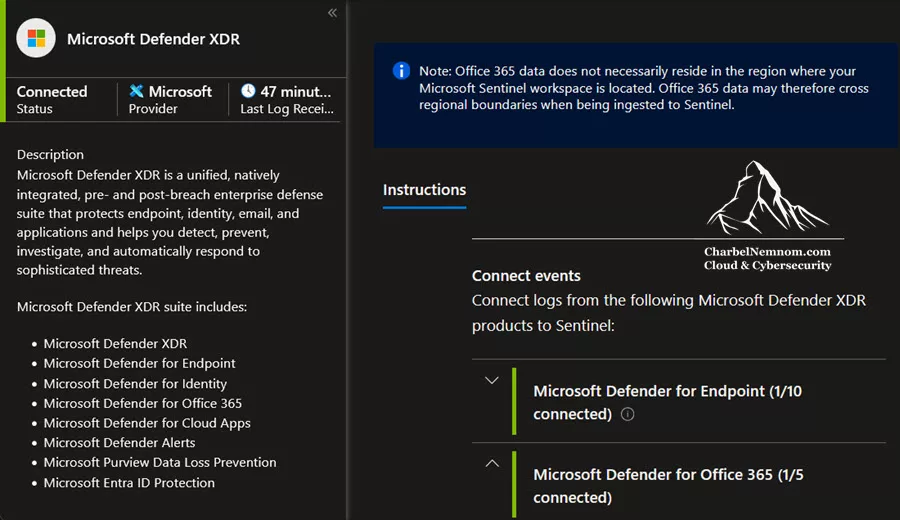Screen dimensions: 900x520
Task: Collapse the left panel with double chevron
Action: pos(332,13)
